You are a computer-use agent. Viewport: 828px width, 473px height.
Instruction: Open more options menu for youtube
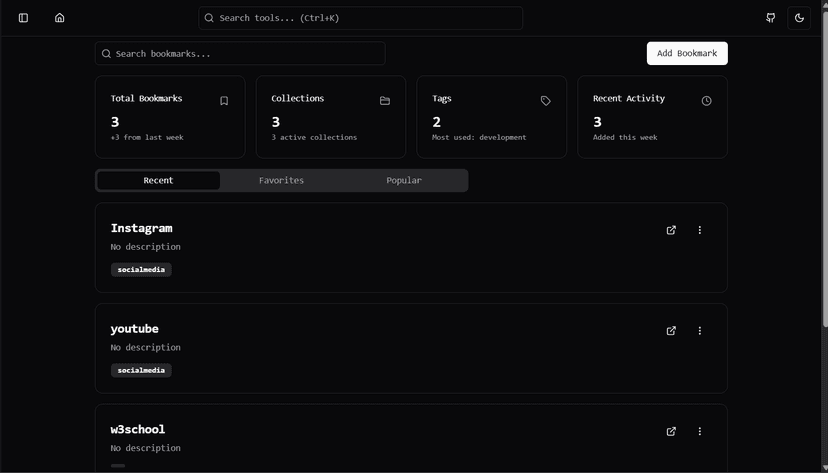click(700, 331)
